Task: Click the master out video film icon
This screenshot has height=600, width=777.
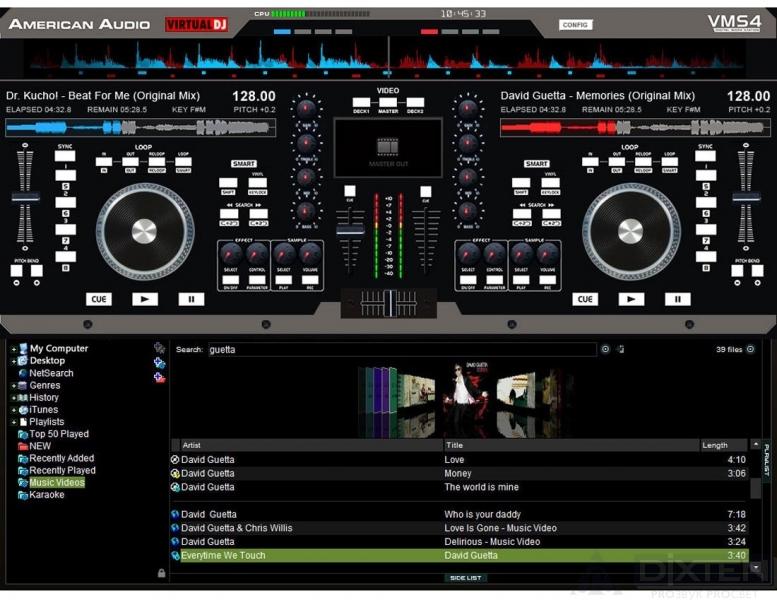Action: (388, 147)
